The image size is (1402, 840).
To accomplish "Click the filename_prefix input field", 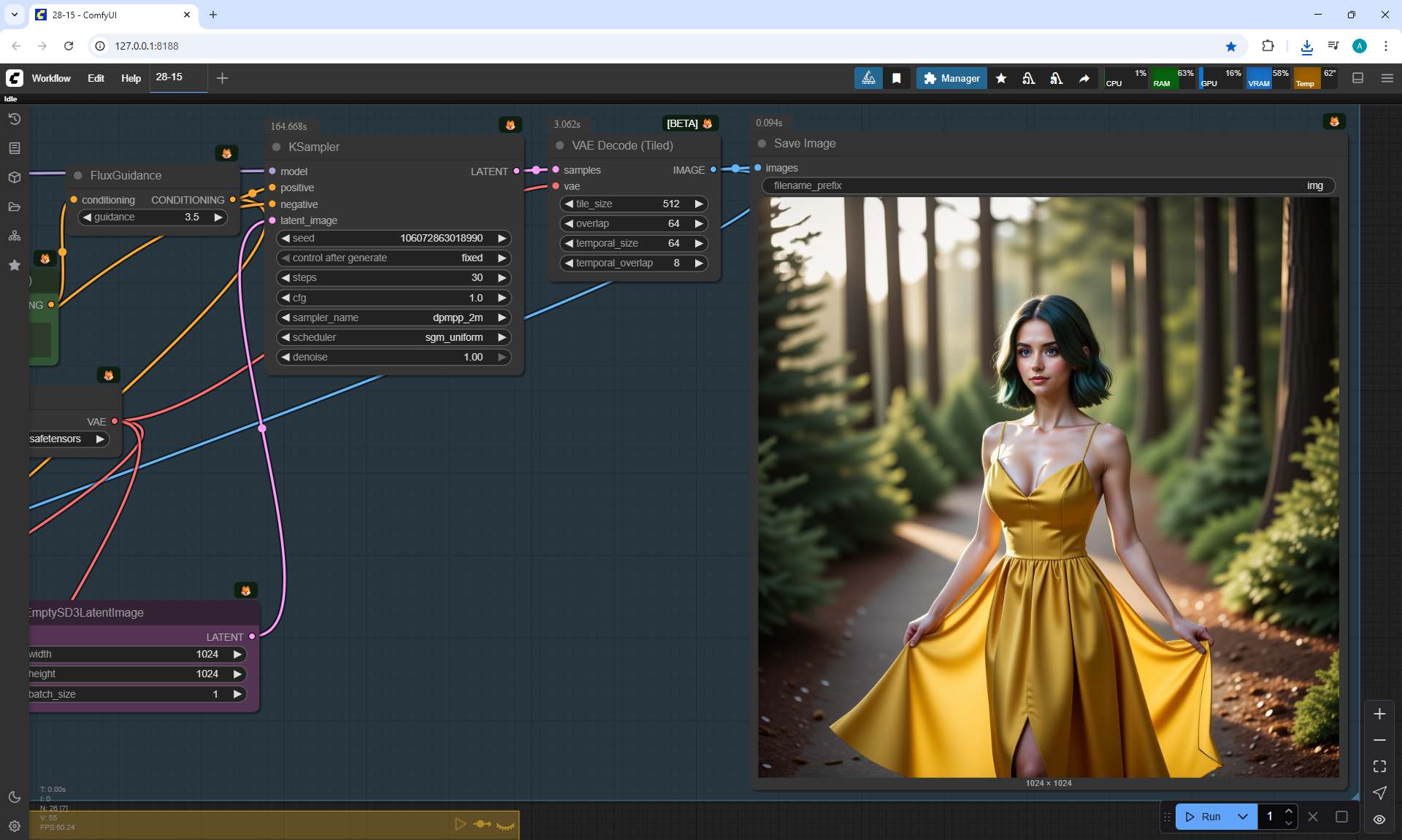I will [x=1048, y=185].
